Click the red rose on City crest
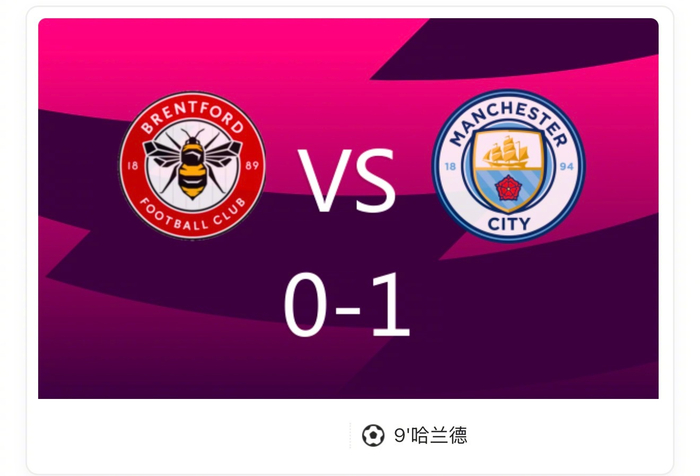This screenshot has width=700, height=476. coord(508,188)
